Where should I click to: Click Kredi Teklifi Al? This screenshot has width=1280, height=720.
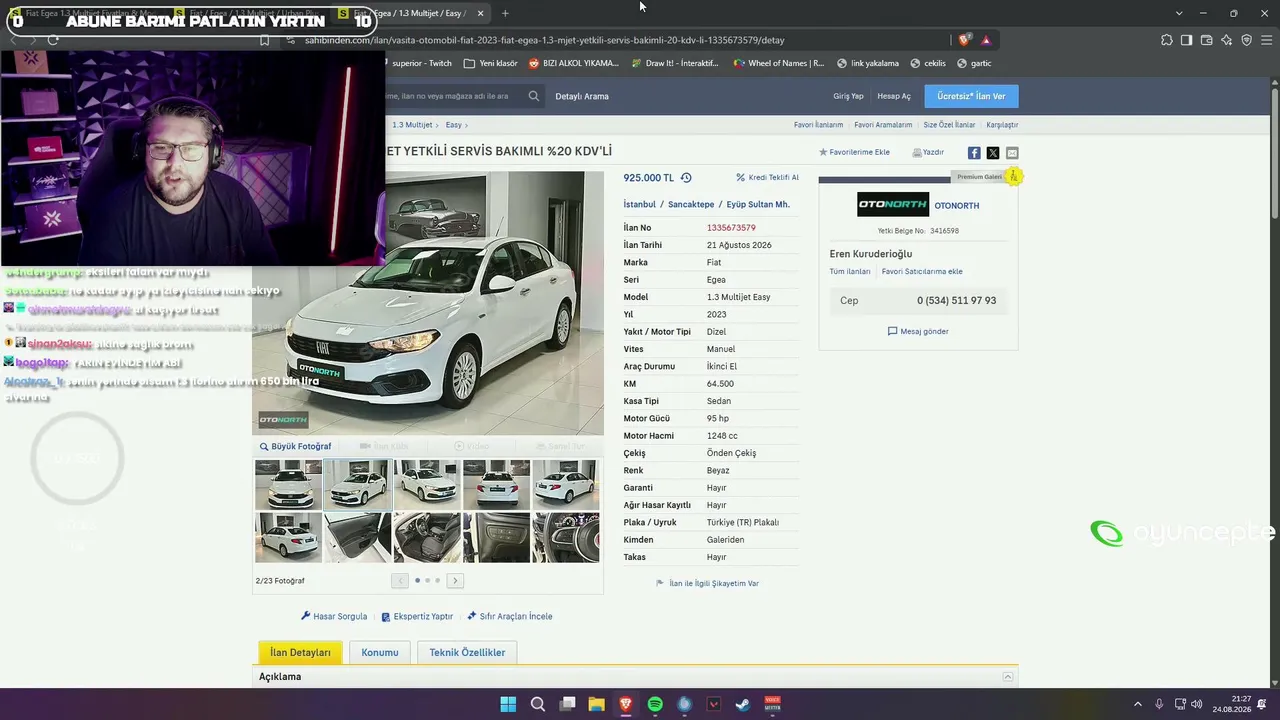767,178
